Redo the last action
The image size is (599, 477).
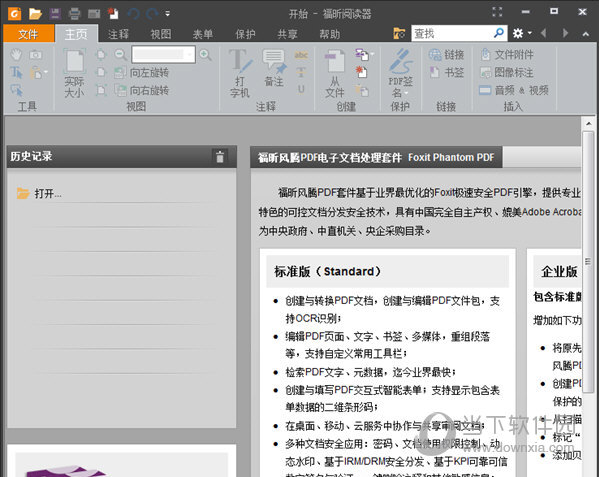point(152,14)
